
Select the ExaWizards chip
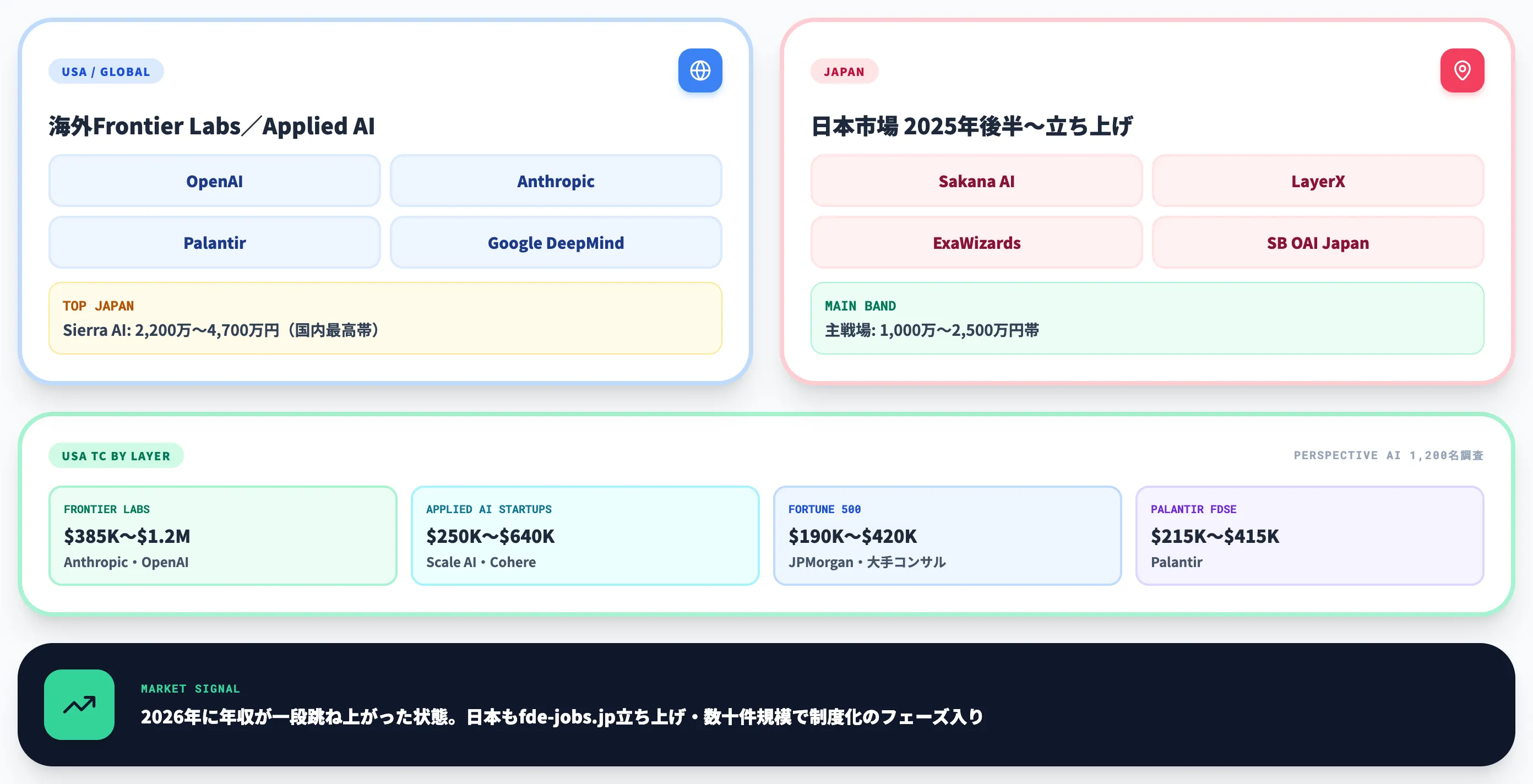pyautogui.click(x=976, y=242)
